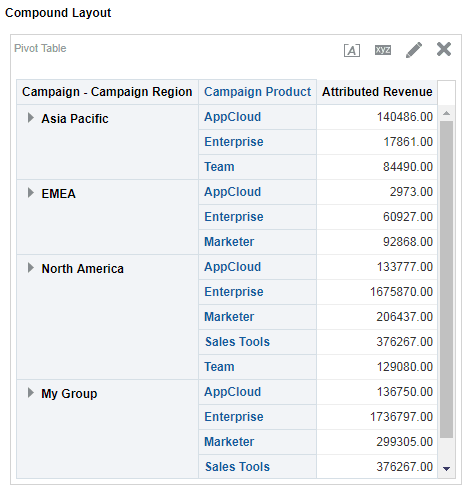Click revenue value 299305.00
This screenshot has width=467, height=492.
404,442
